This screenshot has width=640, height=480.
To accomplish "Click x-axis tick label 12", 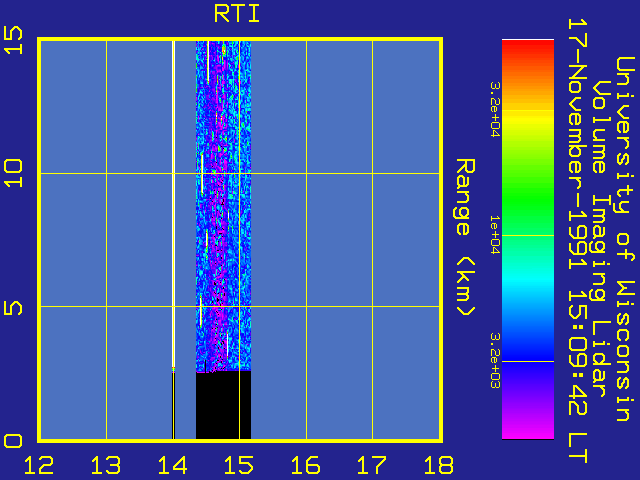I will (39, 465).
